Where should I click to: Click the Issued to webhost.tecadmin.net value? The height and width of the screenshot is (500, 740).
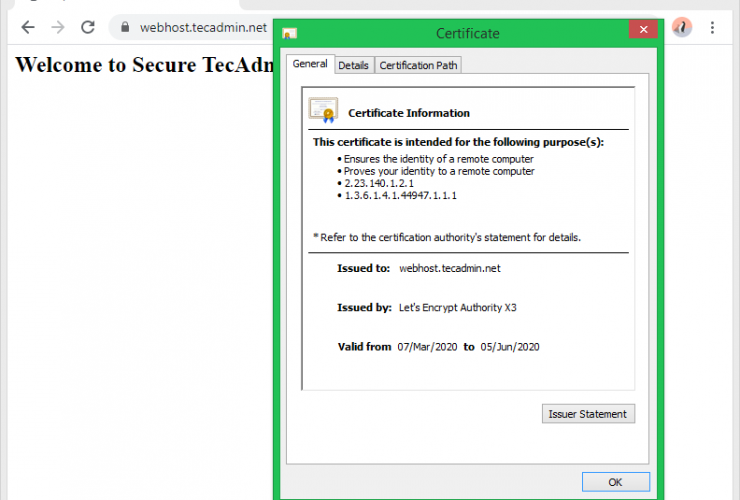coord(449,268)
